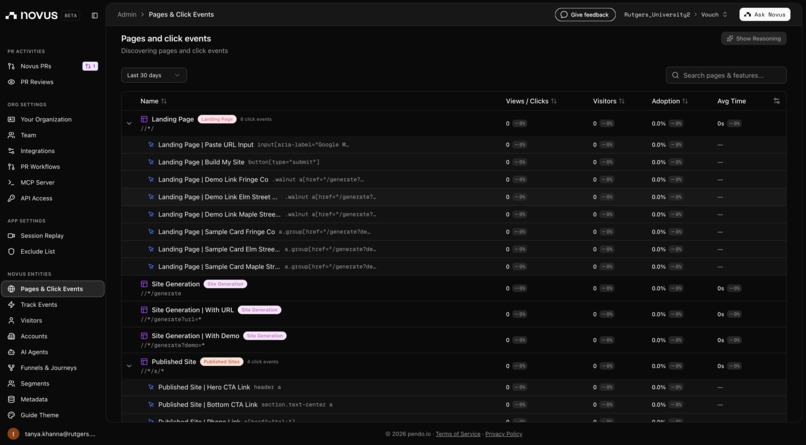Image resolution: width=806 pixels, height=445 pixels.
Task: Open Team settings
Action: click(x=28, y=135)
